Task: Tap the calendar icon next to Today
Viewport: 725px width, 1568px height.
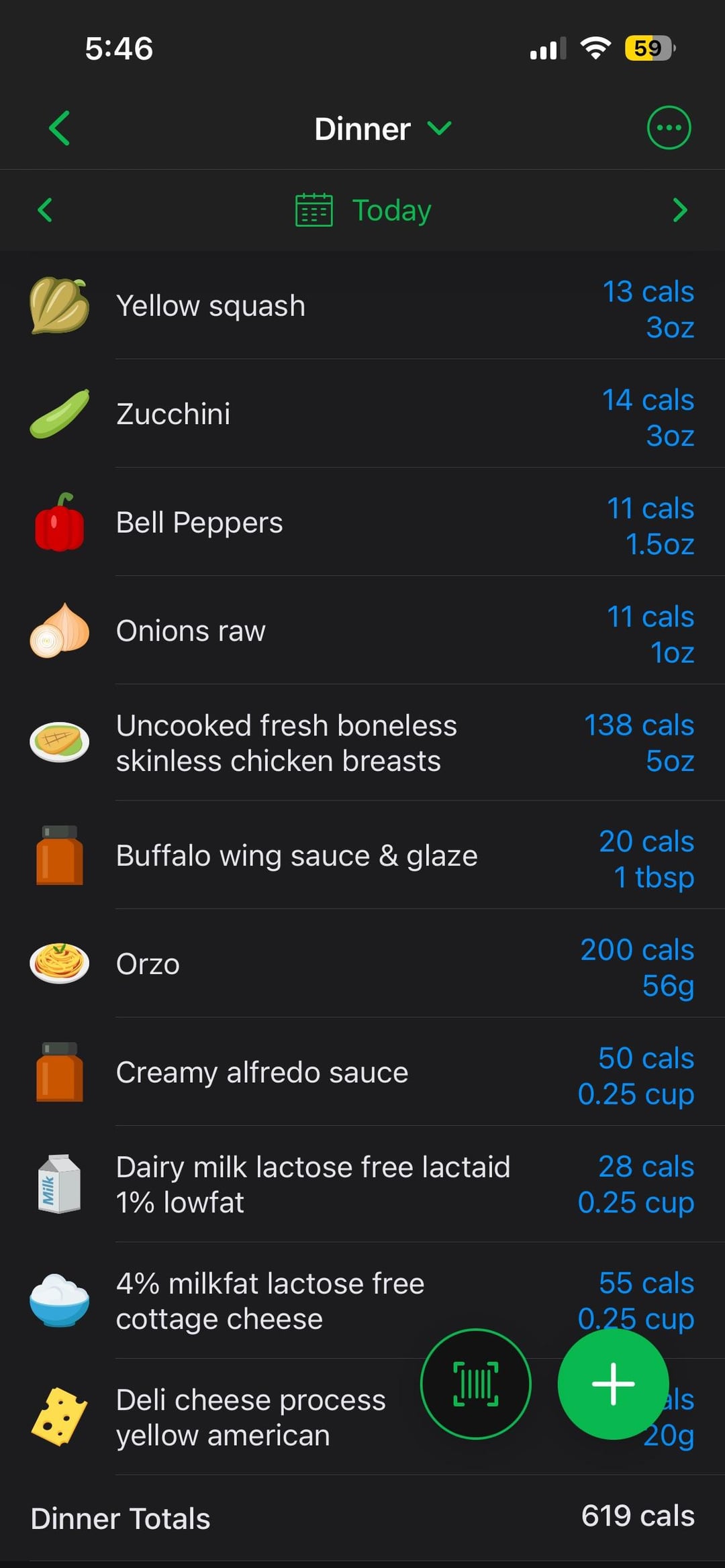Action: pyautogui.click(x=314, y=210)
